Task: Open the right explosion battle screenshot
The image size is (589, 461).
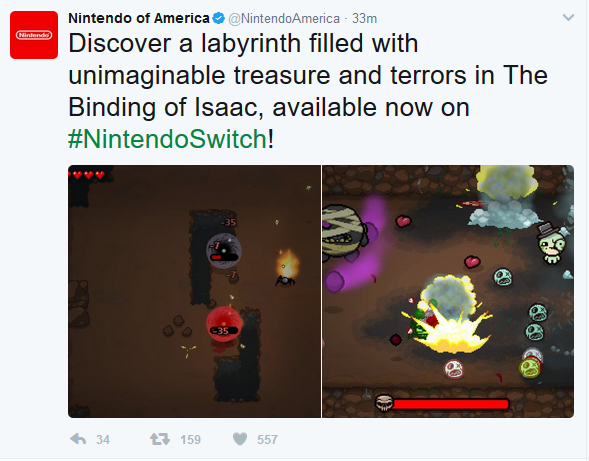Action: 448,291
